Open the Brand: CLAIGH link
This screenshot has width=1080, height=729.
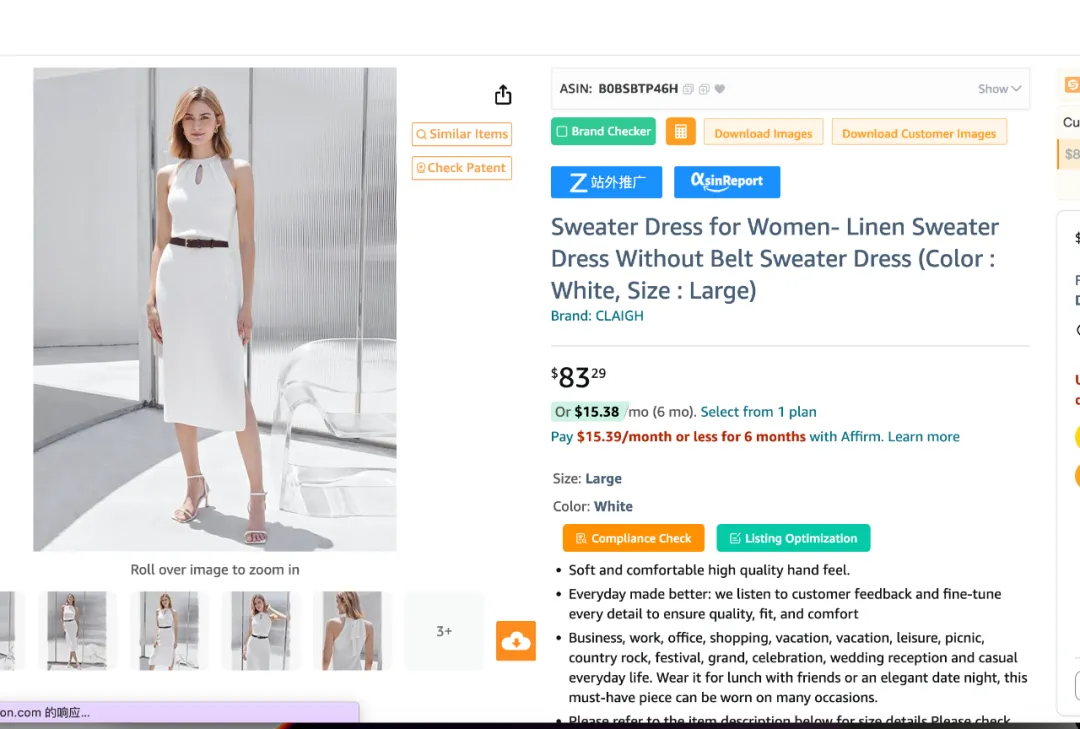point(597,316)
